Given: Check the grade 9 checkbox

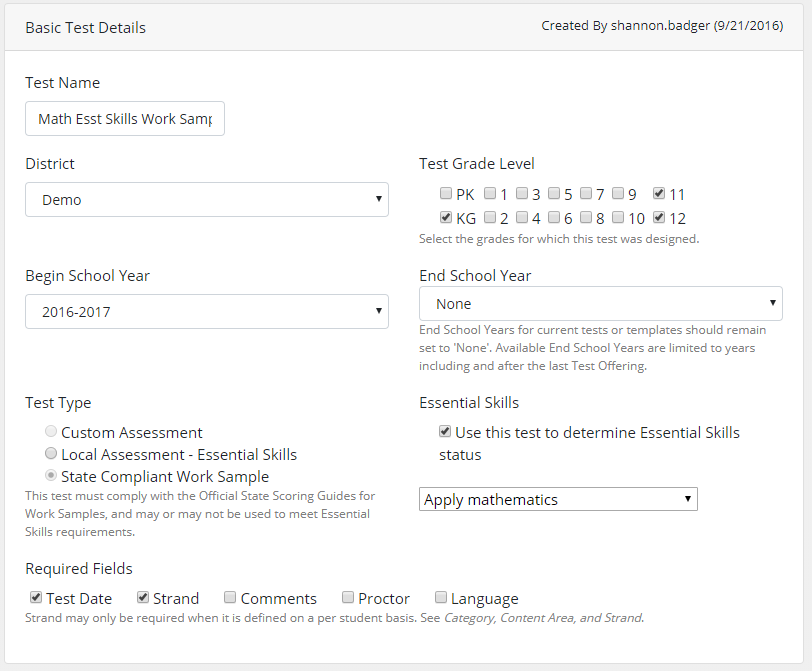Looking at the screenshot, I should (x=618, y=194).
